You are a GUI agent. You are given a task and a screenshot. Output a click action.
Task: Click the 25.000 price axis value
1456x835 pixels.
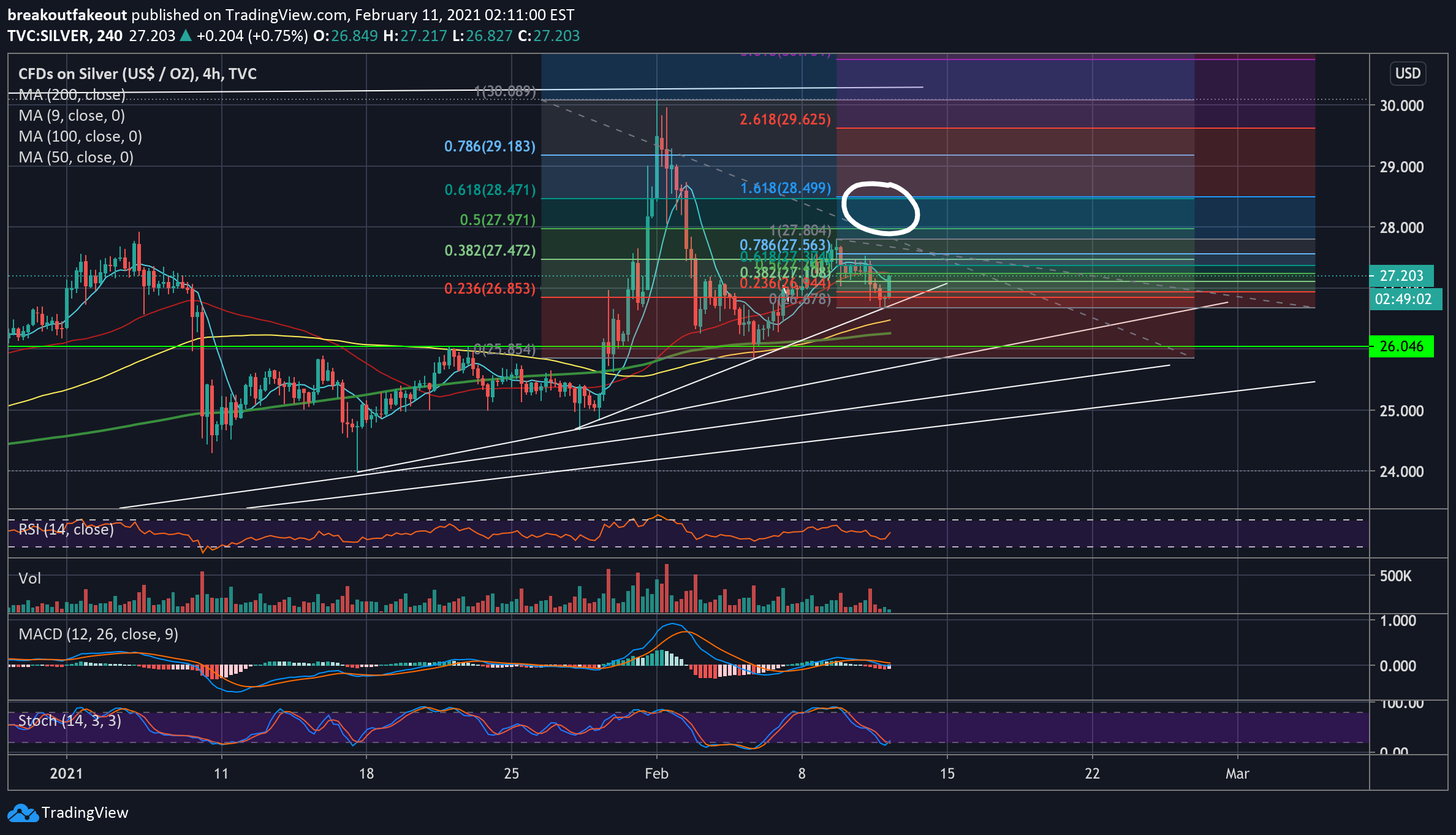tap(1401, 411)
